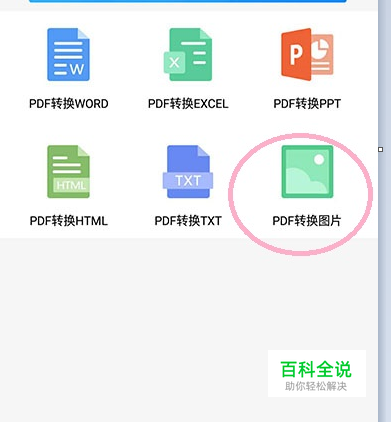Viewport: 391px width, 422px height.
Task: Select the PDF转换WORD label
Action: (x=69, y=104)
